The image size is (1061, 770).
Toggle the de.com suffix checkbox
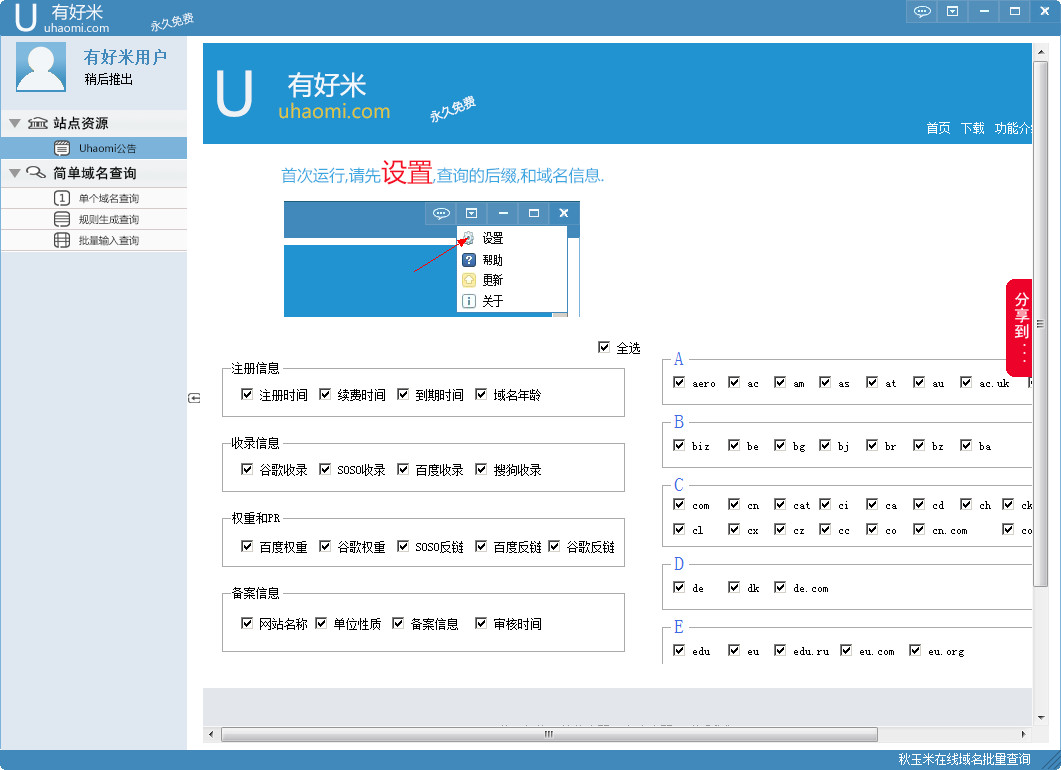click(780, 587)
